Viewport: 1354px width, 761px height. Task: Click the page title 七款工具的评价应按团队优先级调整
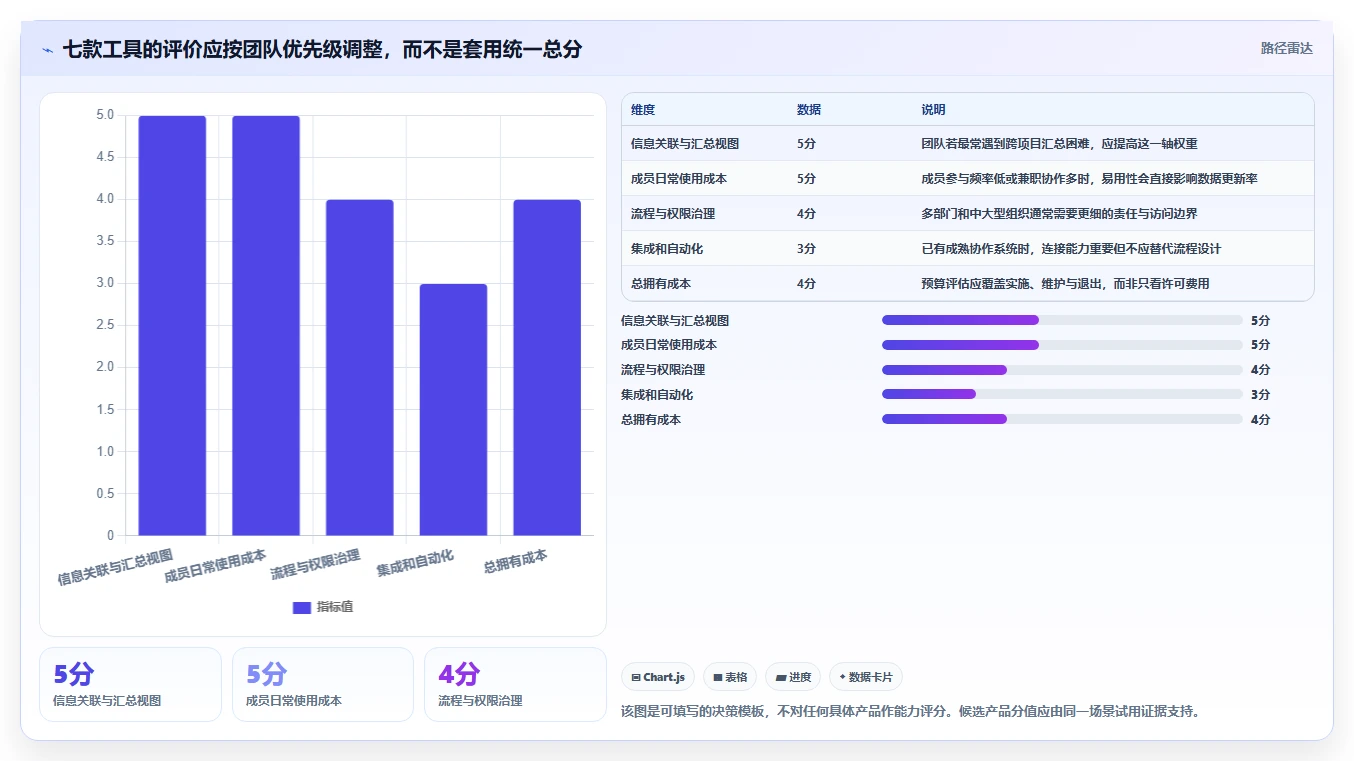(x=322, y=49)
